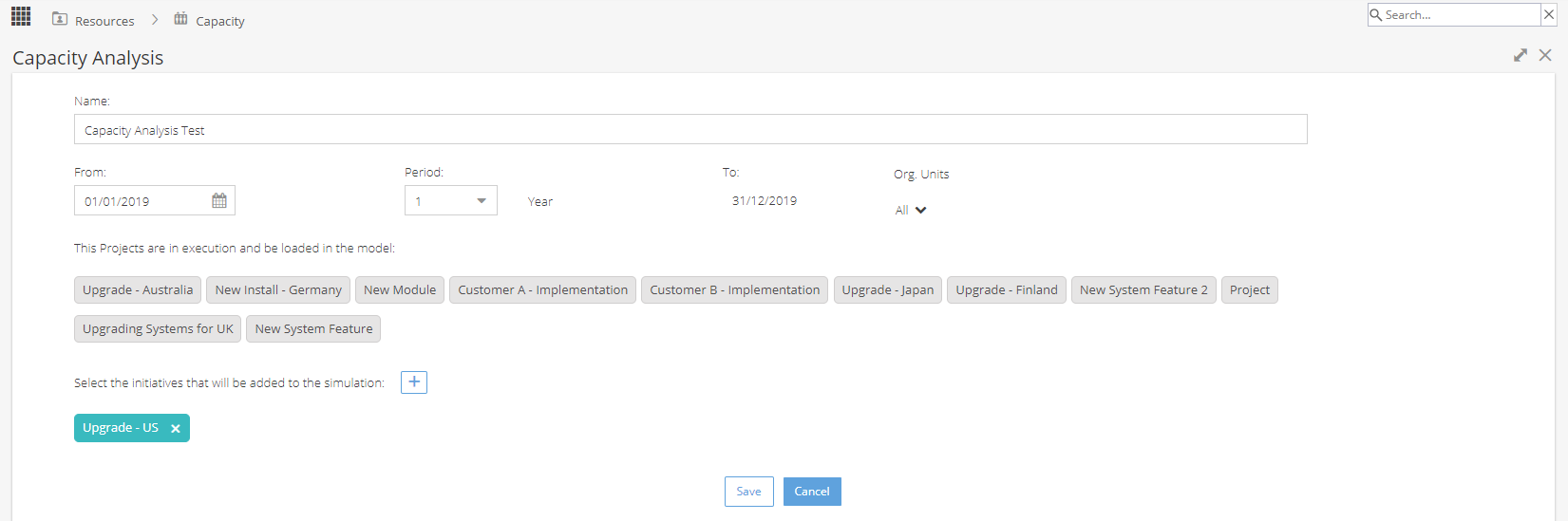Select the Upgrade - Japan project tag
Image resolution: width=1568 pixels, height=521 pixels.
(x=888, y=290)
